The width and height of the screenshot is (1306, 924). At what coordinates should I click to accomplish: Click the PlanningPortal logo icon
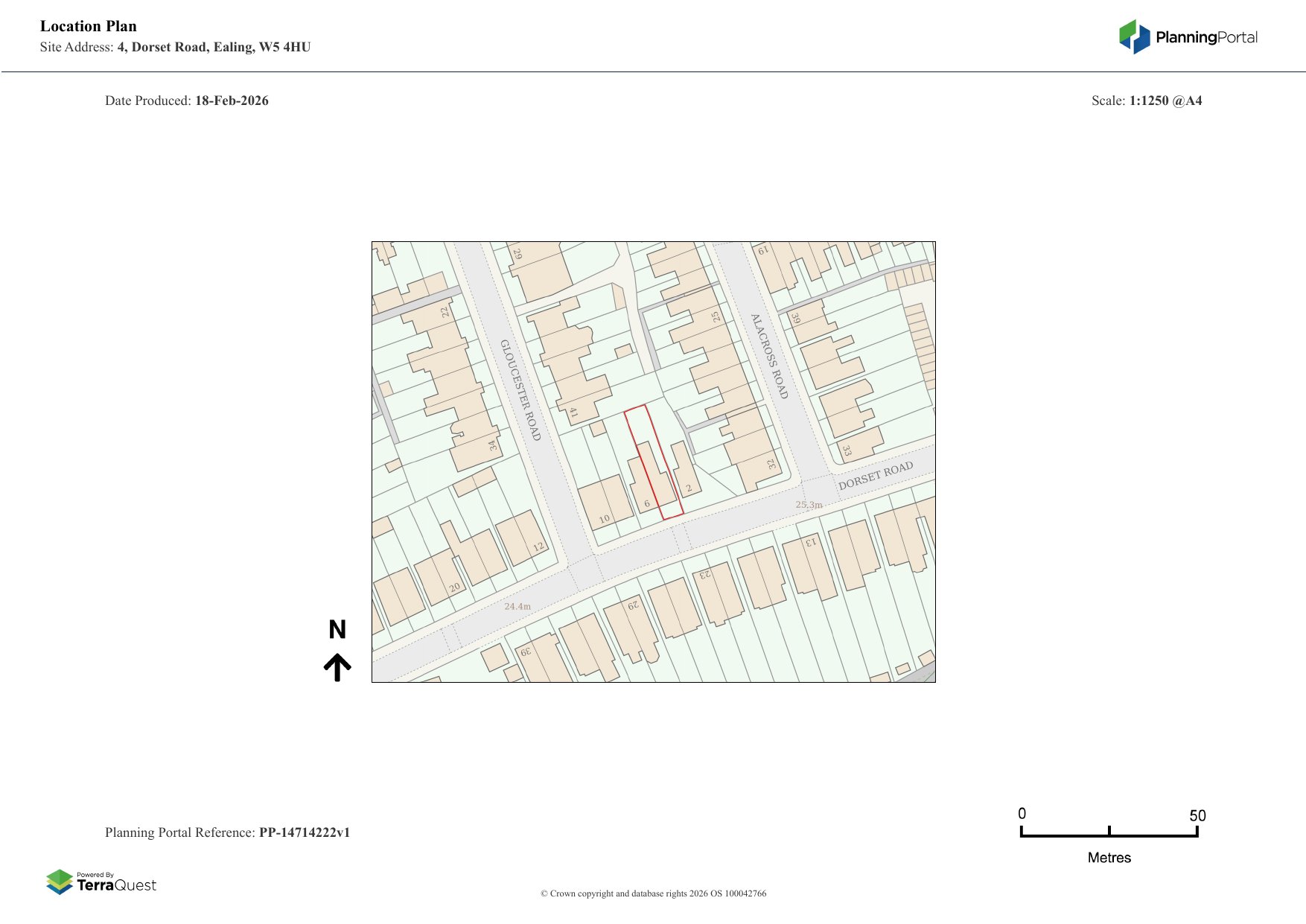tap(1134, 37)
